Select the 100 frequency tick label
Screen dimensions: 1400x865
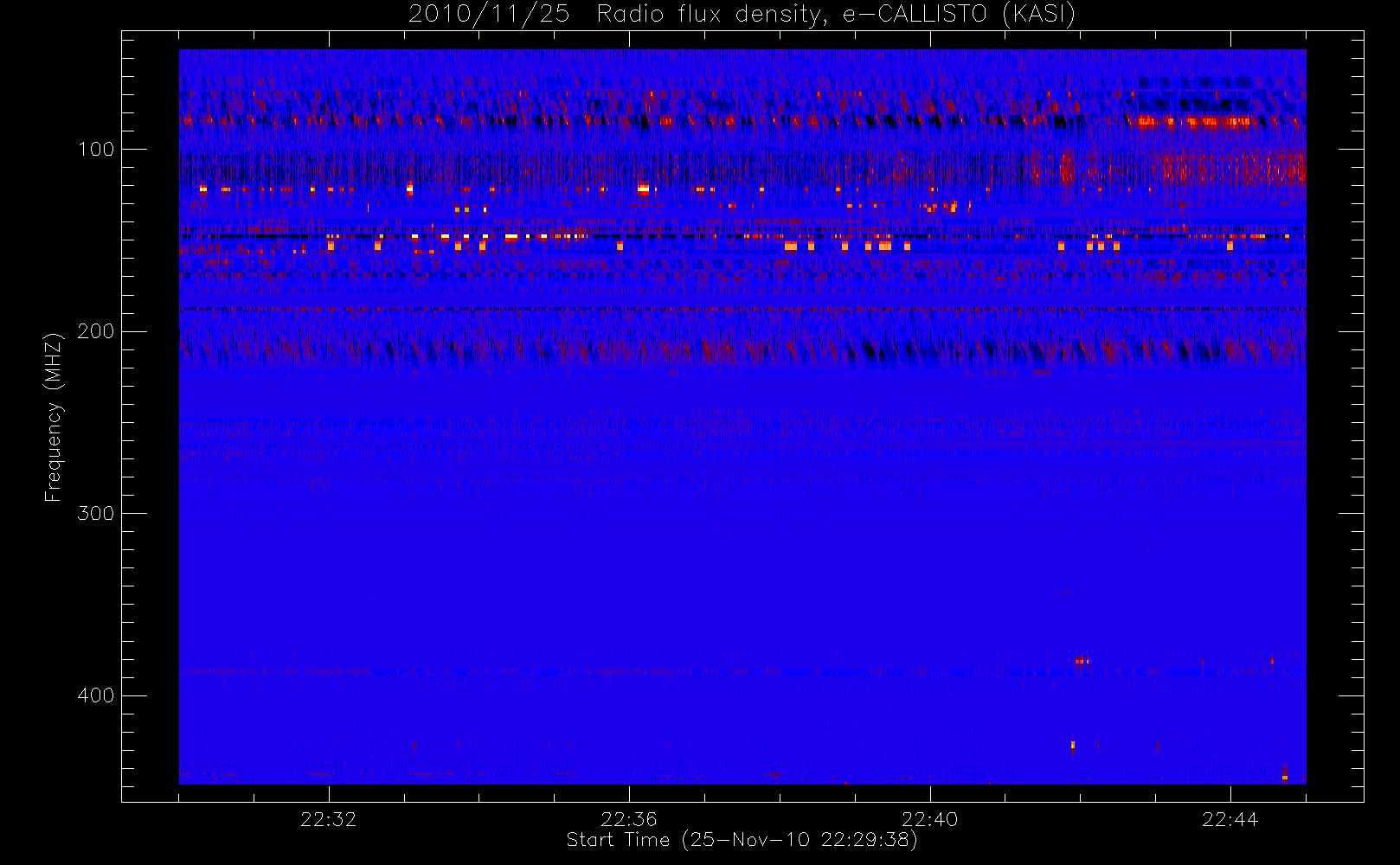coord(96,149)
